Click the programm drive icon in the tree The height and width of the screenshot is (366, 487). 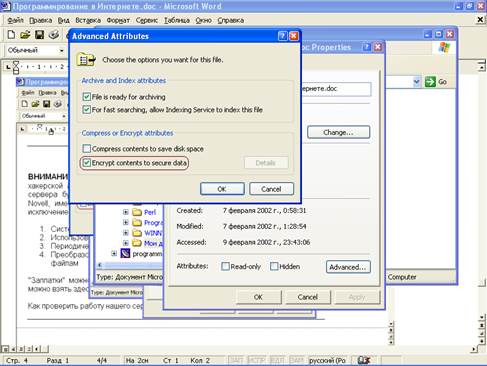125,254
